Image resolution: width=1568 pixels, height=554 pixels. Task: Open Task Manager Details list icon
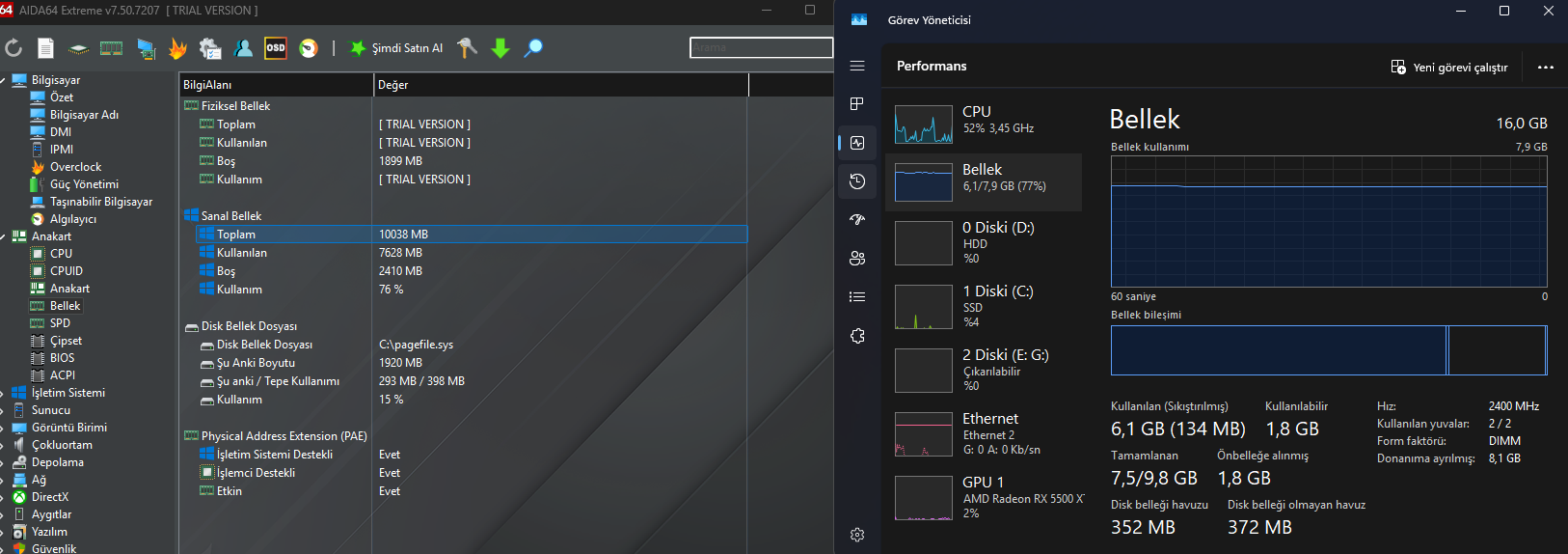tap(857, 297)
